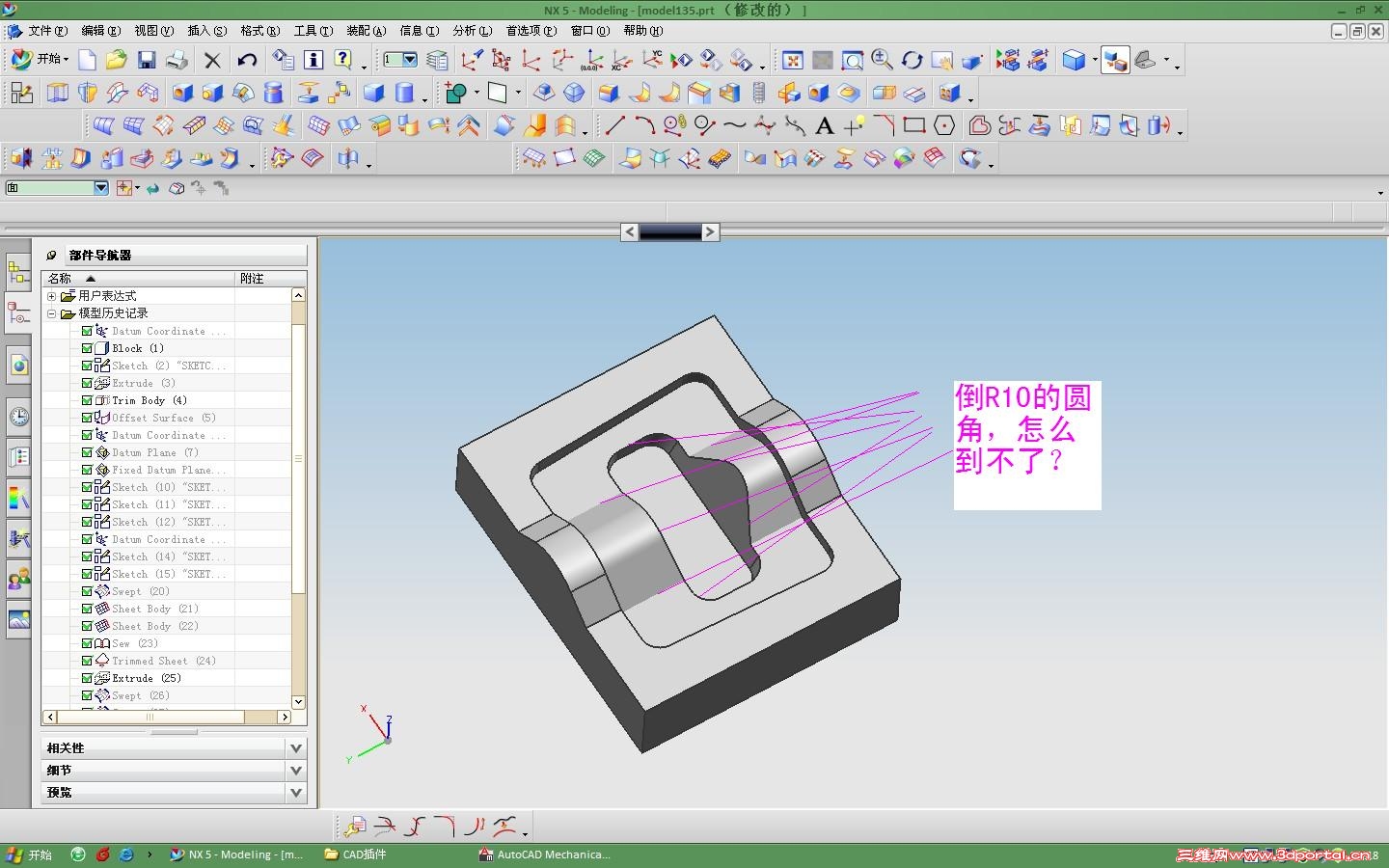
Task: Open the 开始 start dropdown
Action: coord(41,60)
